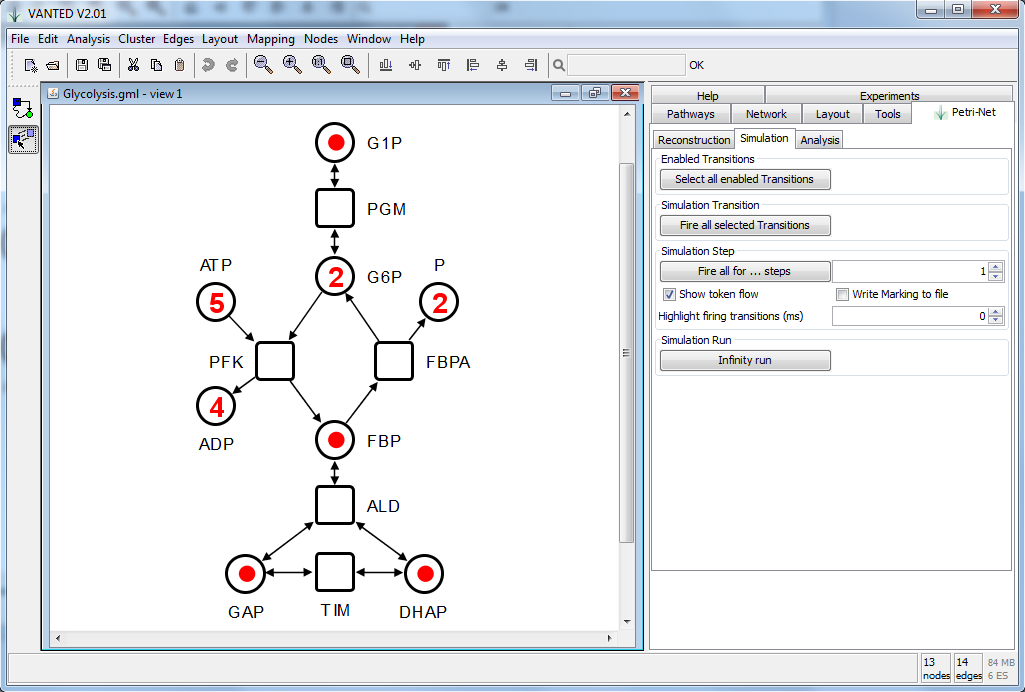The width and height of the screenshot is (1025, 692).
Task: Confirm the search with the OK button
Action: pyautogui.click(x=696, y=65)
